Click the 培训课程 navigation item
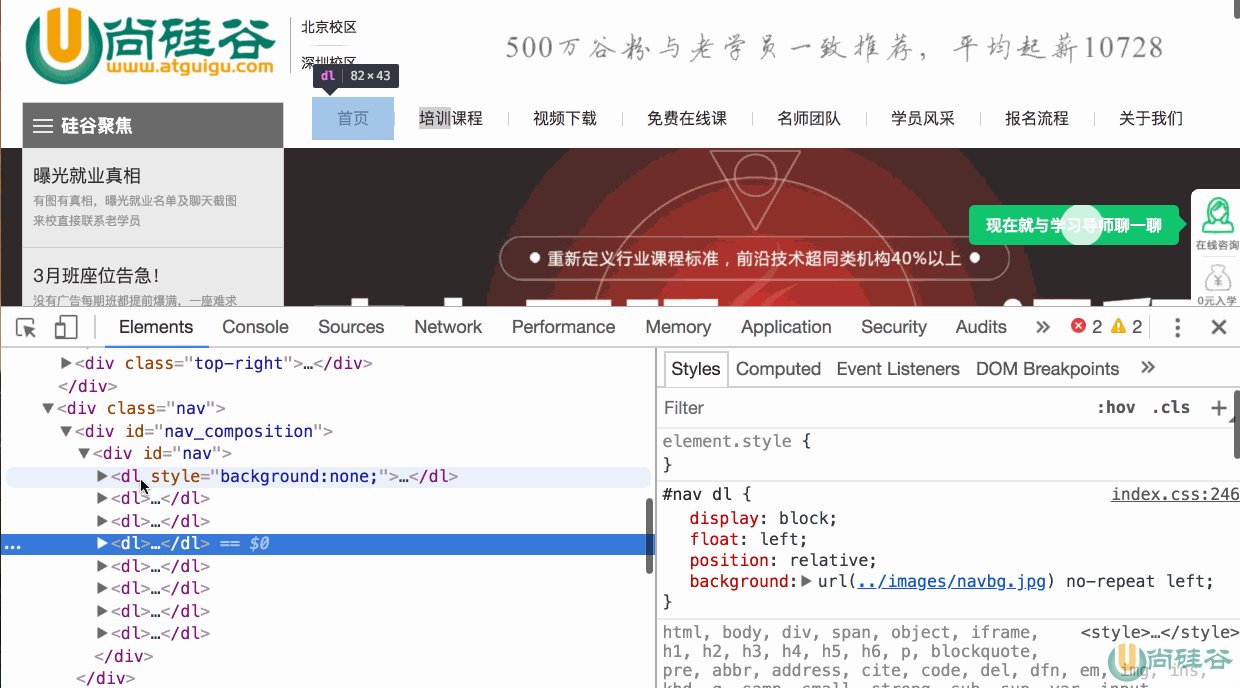Viewport: 1240px width, 688px height. pos(451,118)
